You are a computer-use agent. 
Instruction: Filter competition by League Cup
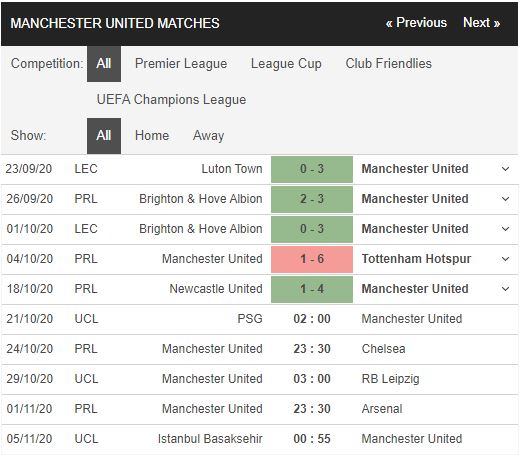pos(286,64)
